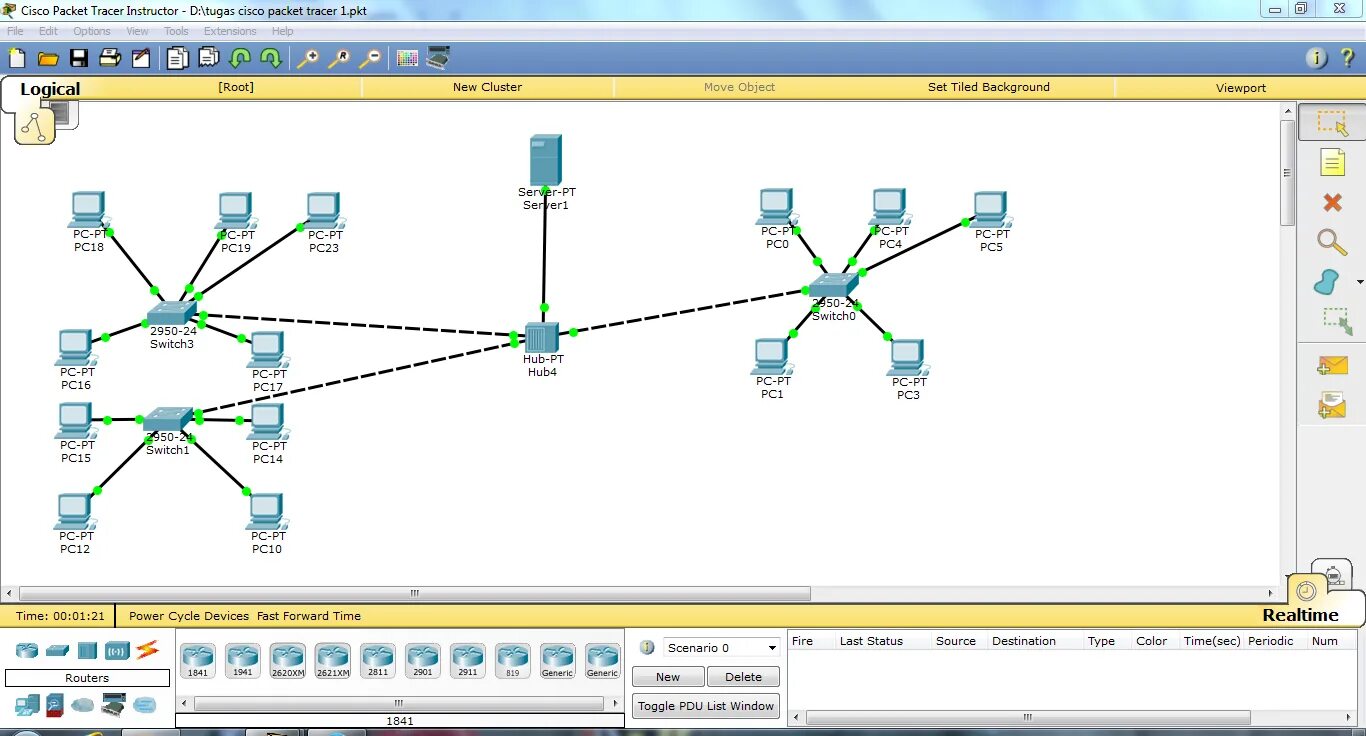This screenshot has height=736, width=1366.
Task: Select the 1841 router model
Action: (198, 661)
